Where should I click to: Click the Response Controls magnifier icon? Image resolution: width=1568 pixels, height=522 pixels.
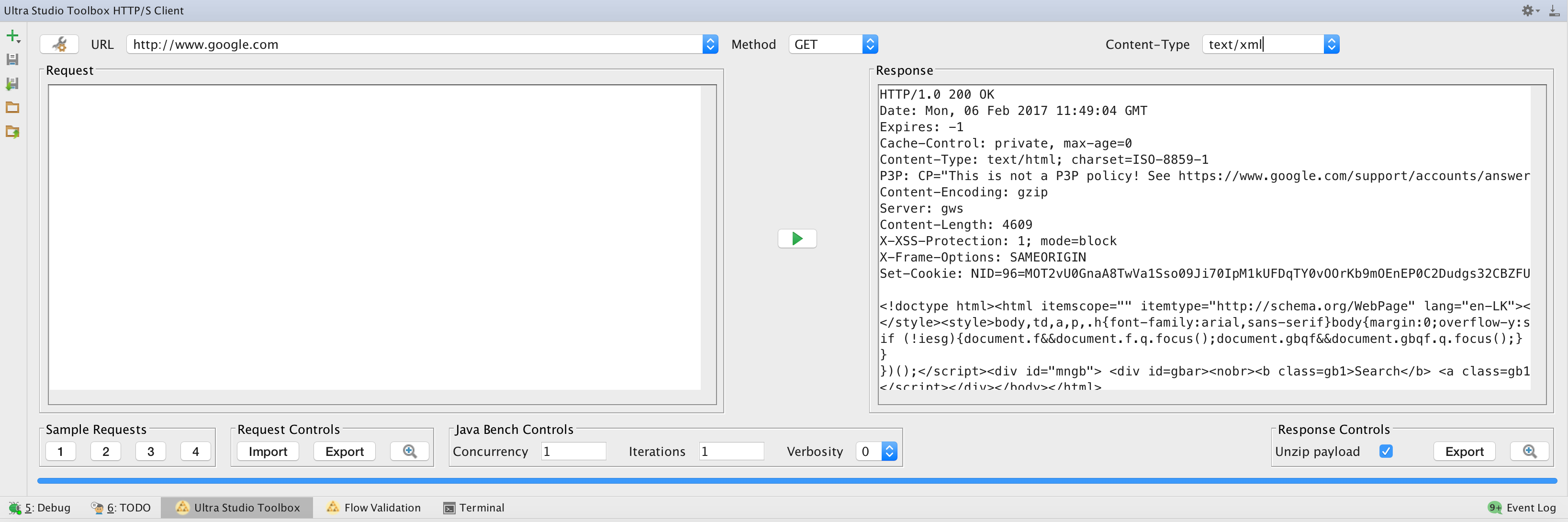point(1529,451)
